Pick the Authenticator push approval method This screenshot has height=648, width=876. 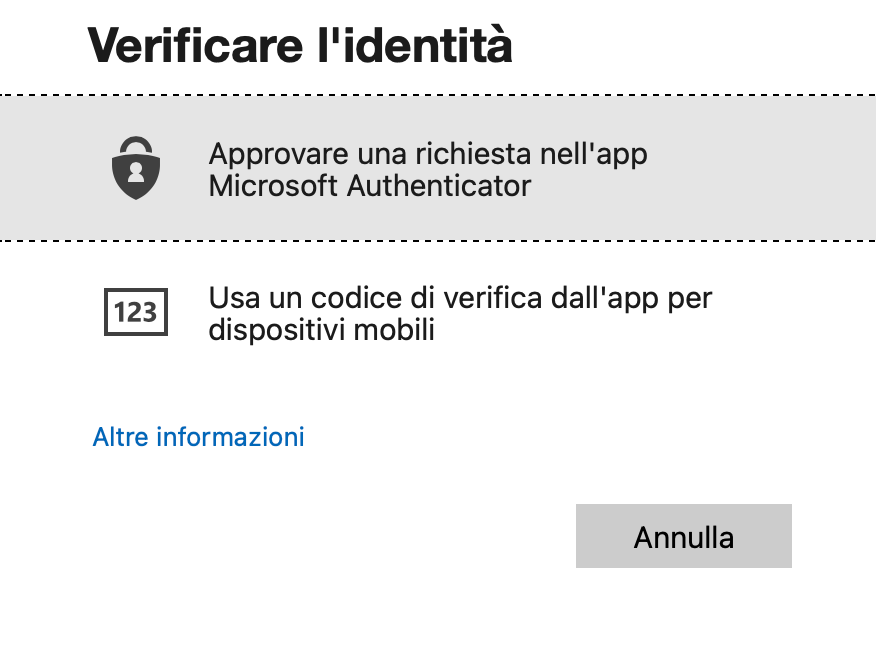point(438,168)
